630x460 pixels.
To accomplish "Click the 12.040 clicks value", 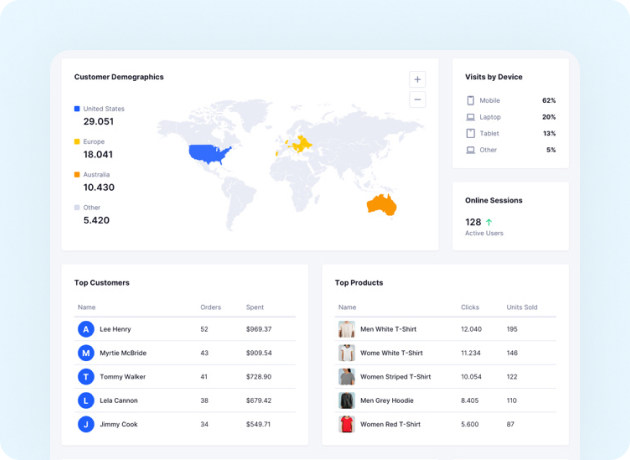I will point(471,329).
